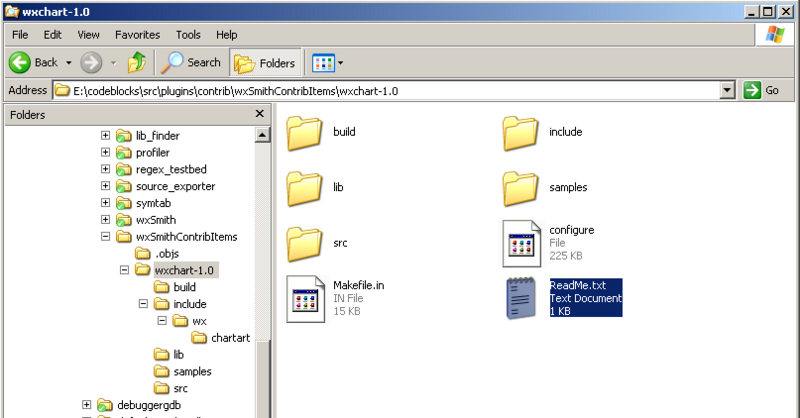Select the src folder in tree
The height and width of the screenshot is (418, 800).
coord(180,388)
